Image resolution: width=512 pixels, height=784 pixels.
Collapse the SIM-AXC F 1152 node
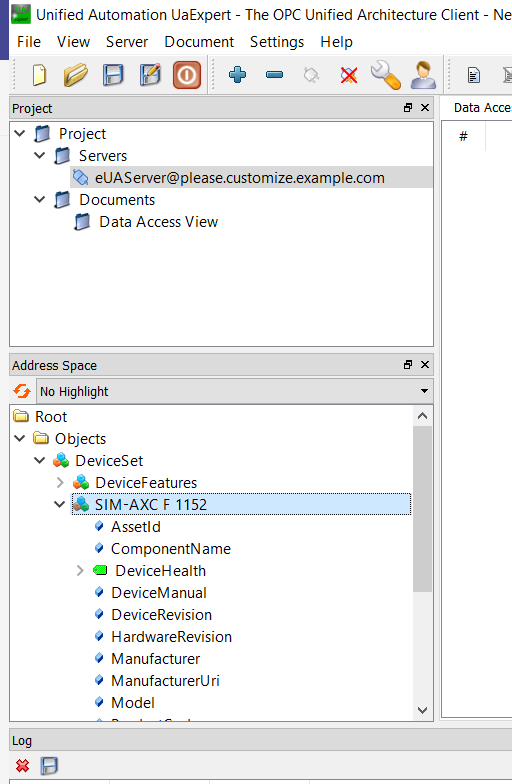pos(60,504)
